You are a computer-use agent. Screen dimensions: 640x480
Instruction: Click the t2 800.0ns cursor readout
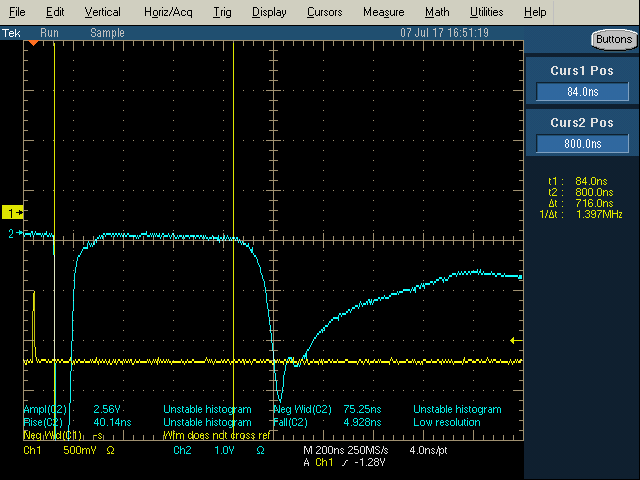point(580,192)
